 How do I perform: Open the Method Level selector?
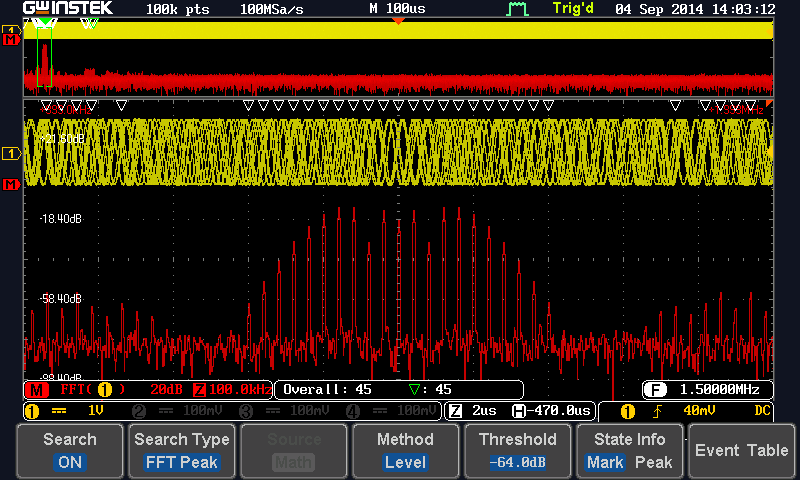(405, 450)
